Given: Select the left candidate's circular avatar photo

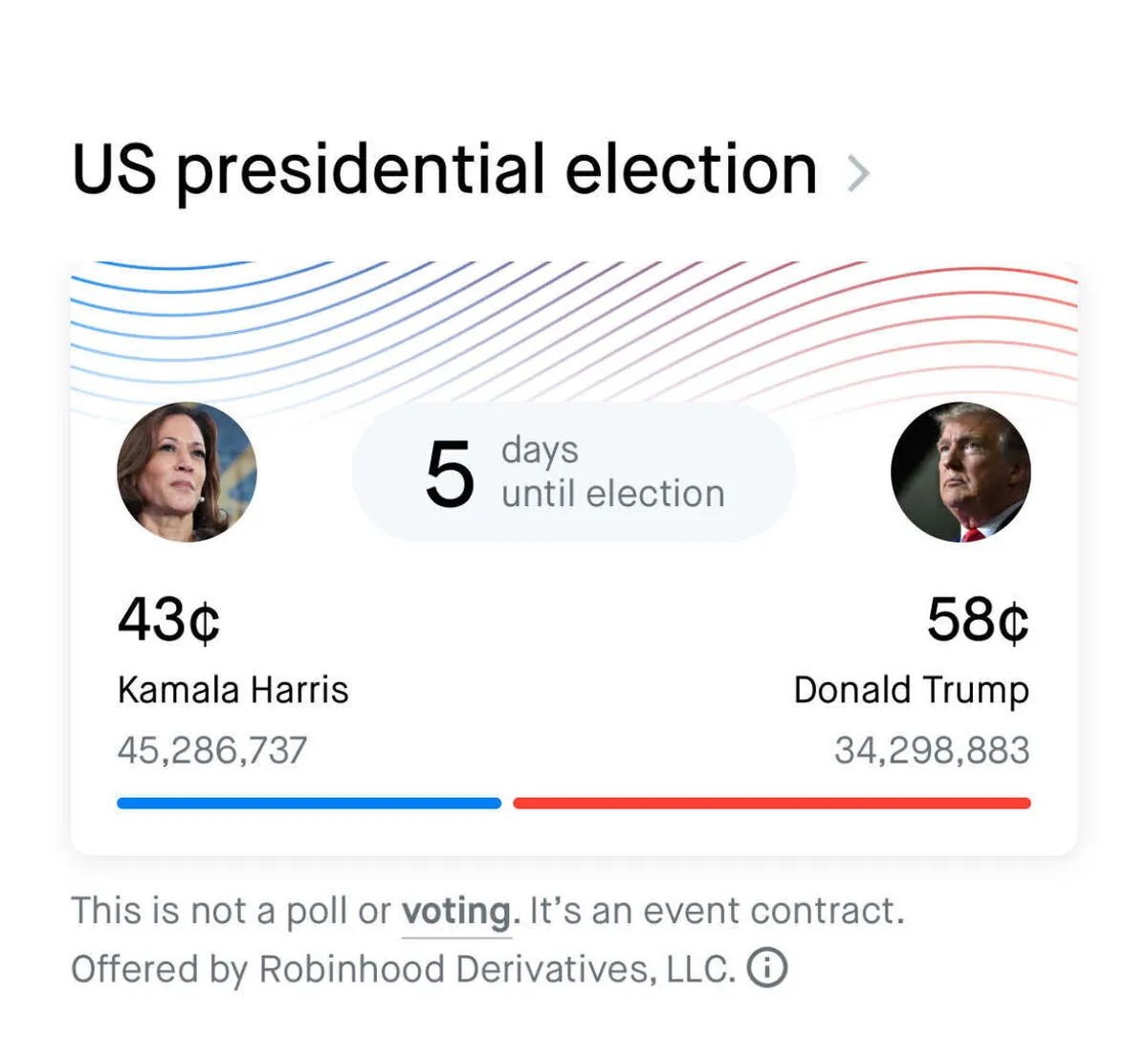Looking at the screenshot, I should 188,472.
